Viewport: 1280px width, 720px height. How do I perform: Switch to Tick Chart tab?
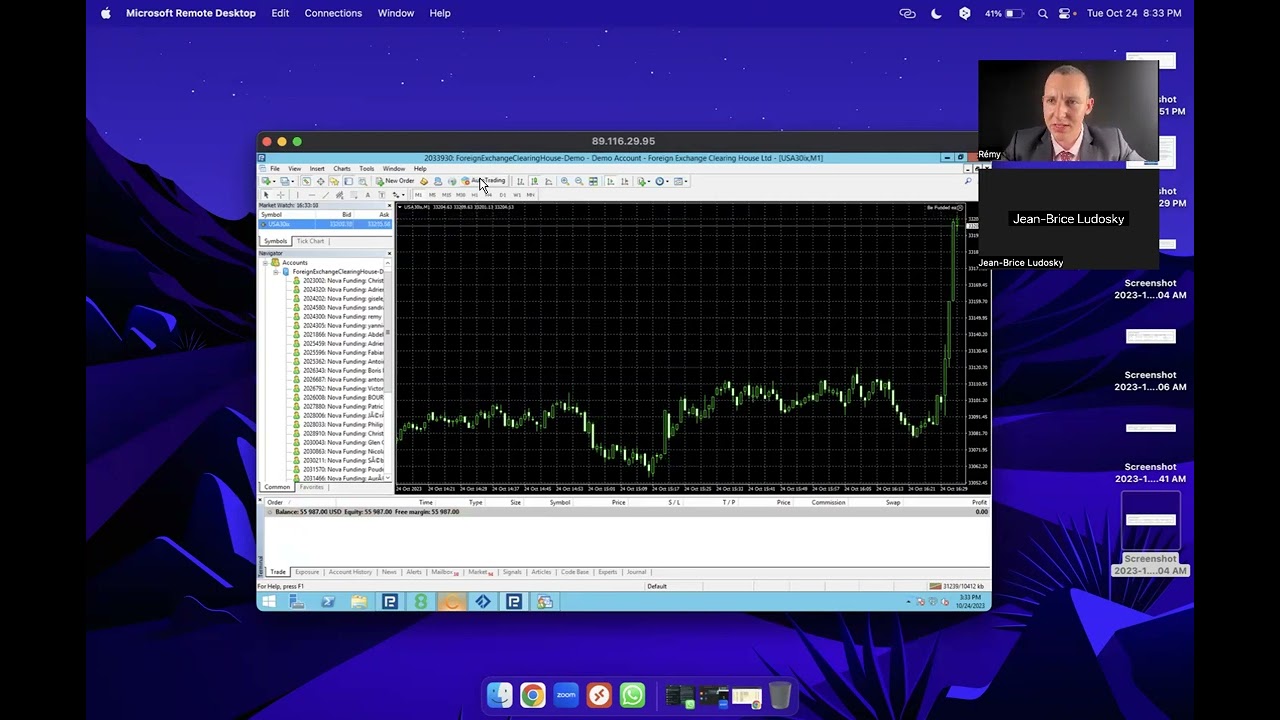[x=310, y=241]
